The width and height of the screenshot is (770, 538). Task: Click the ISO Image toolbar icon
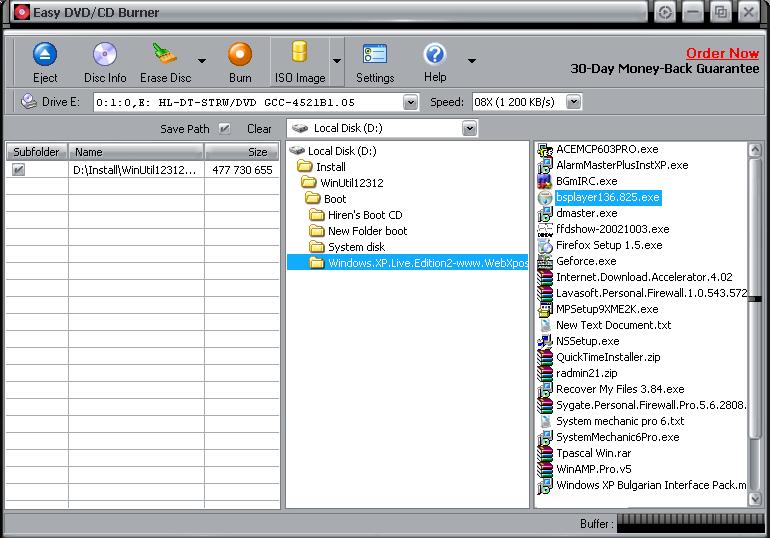click(300, 52)
